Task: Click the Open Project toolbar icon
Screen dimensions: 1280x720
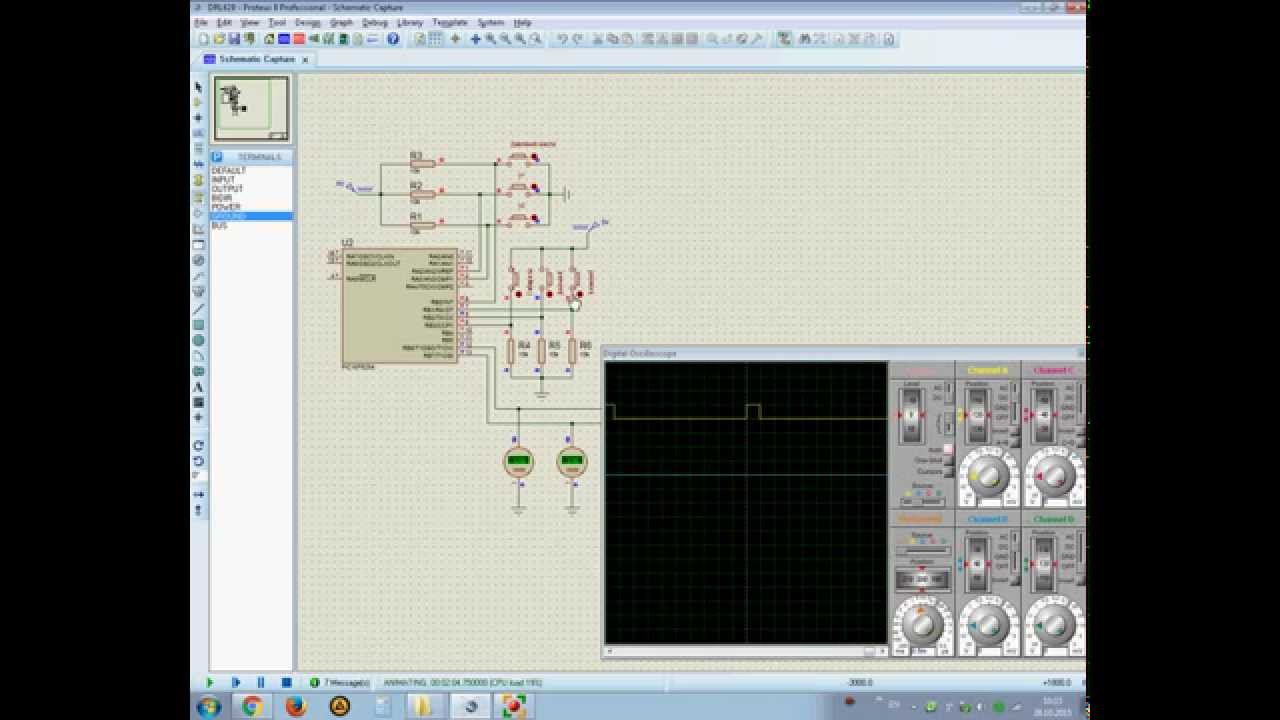Action: (x=219, y=39)
